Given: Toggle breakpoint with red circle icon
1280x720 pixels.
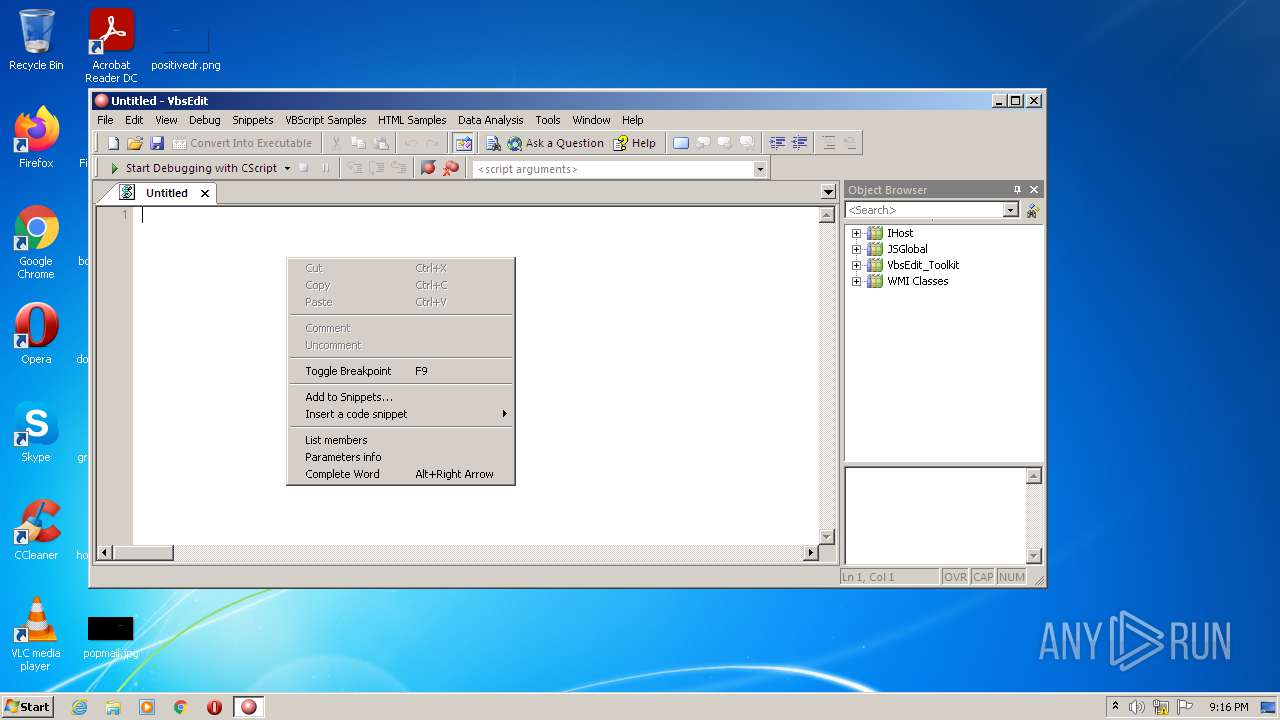Looking at the screenshot, I should [x=428, y=168].
